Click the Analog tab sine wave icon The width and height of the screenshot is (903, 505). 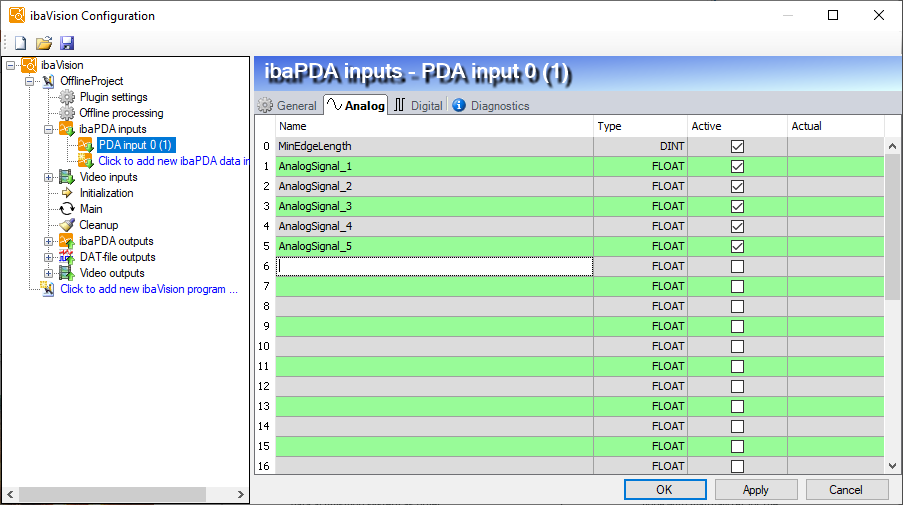click(x=335, y=105)
